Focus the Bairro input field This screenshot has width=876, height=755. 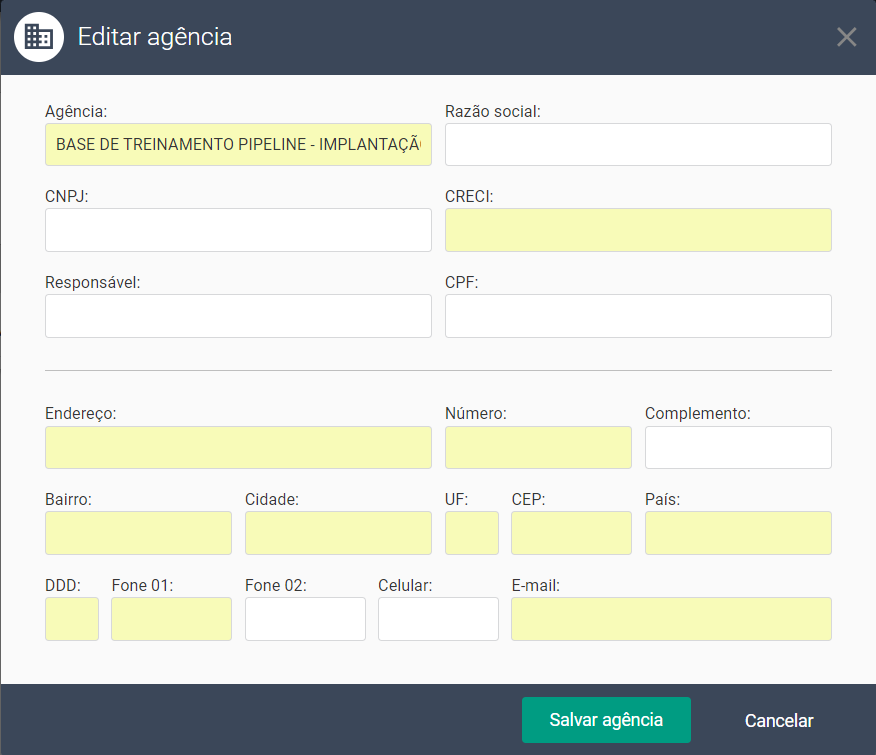[x=138, y=533]
